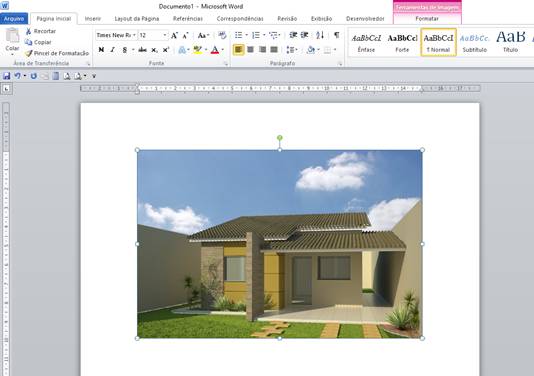Switch to the Formatar tab
Image resolution: width=534 pixels, height=376 pixels.
(x=427, y=19)
